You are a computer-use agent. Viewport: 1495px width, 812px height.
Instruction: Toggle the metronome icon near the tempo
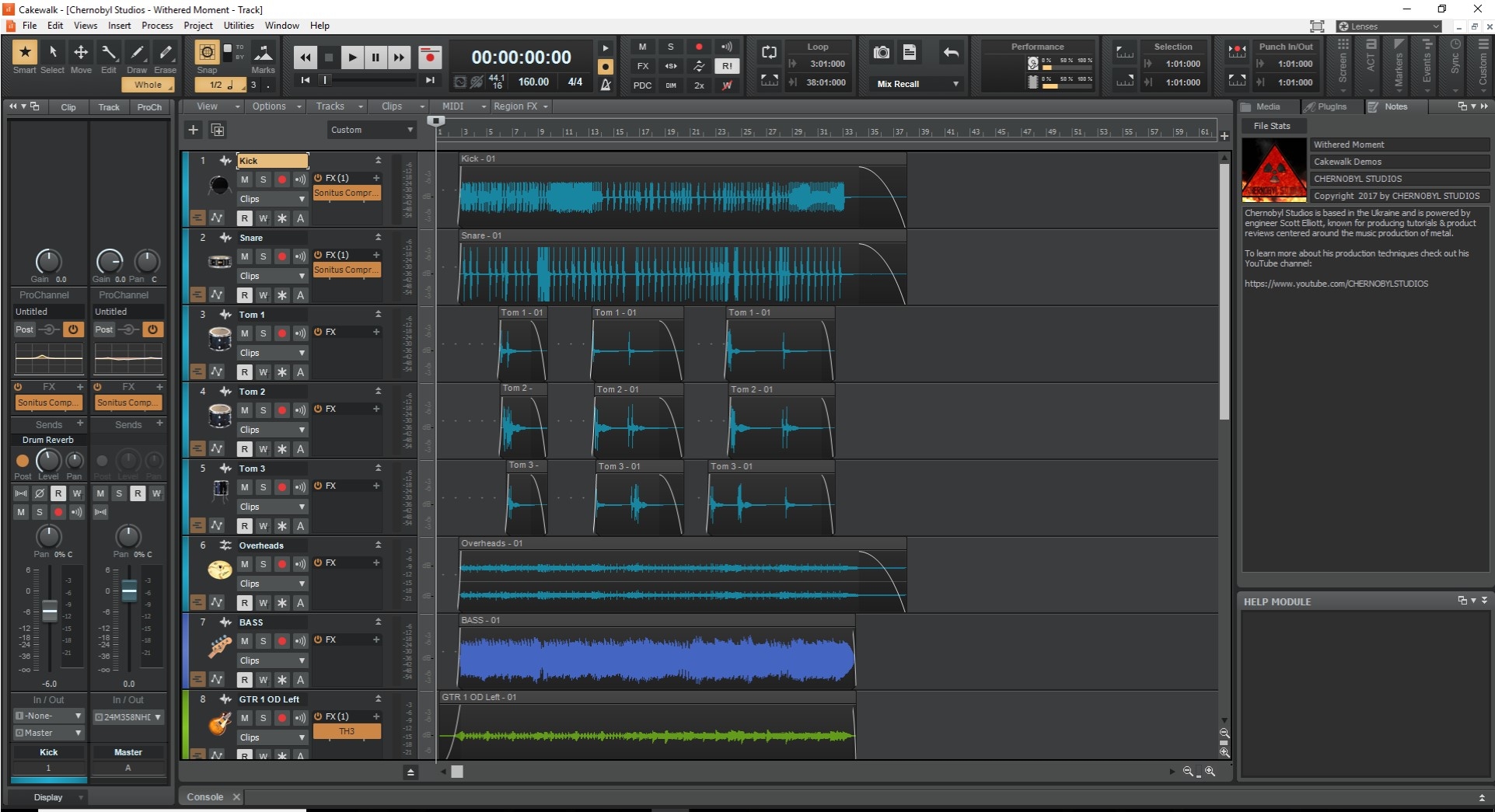[x=606, y=84]
